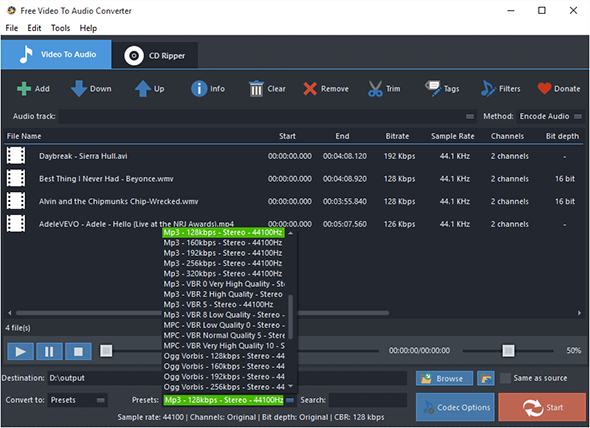
Task: Clear the file list with trash icon
Action: point(256,89)
